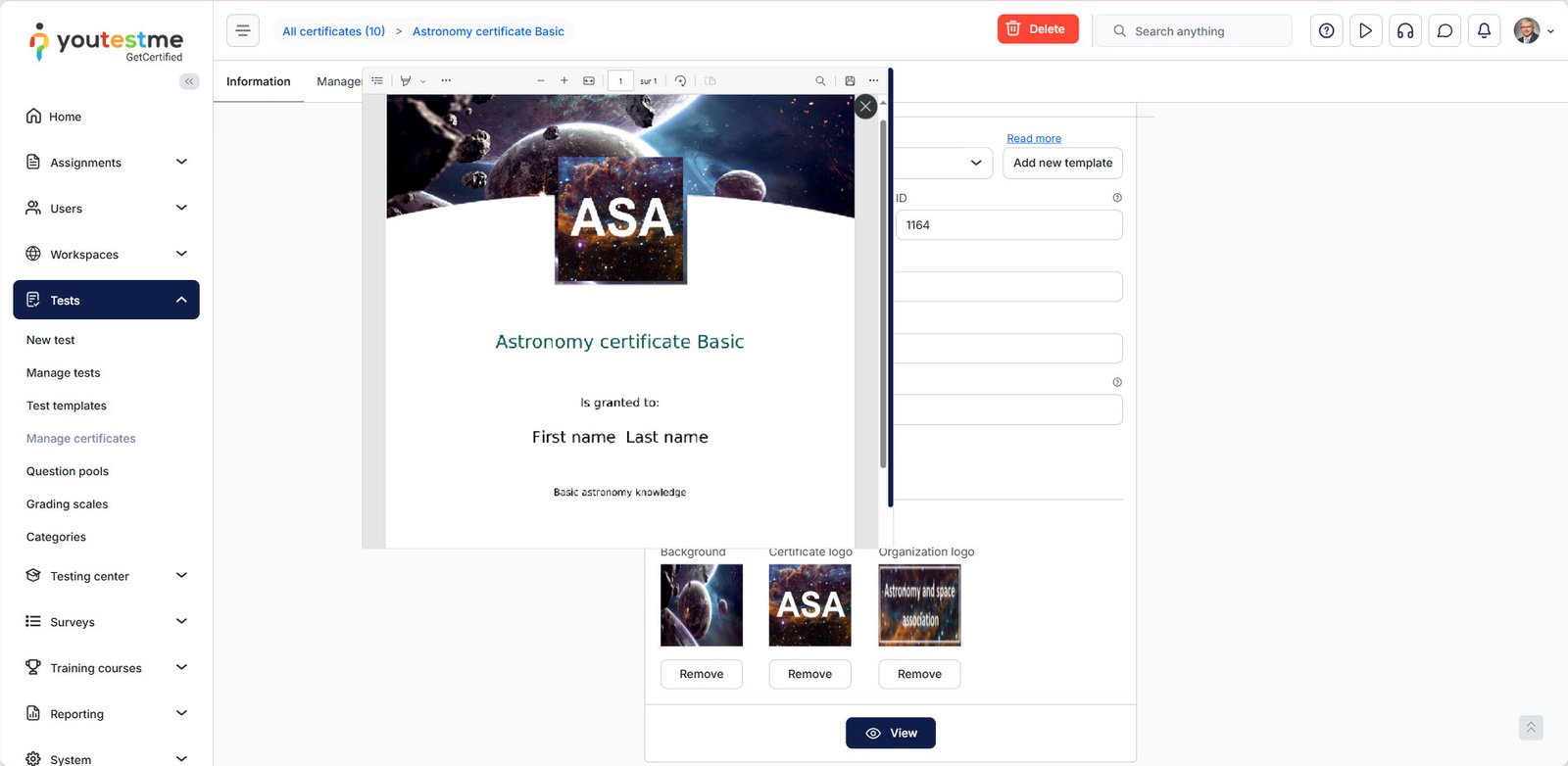Click the View certificate button
The image size is (1568, 766).
click(x=891, y=733)
